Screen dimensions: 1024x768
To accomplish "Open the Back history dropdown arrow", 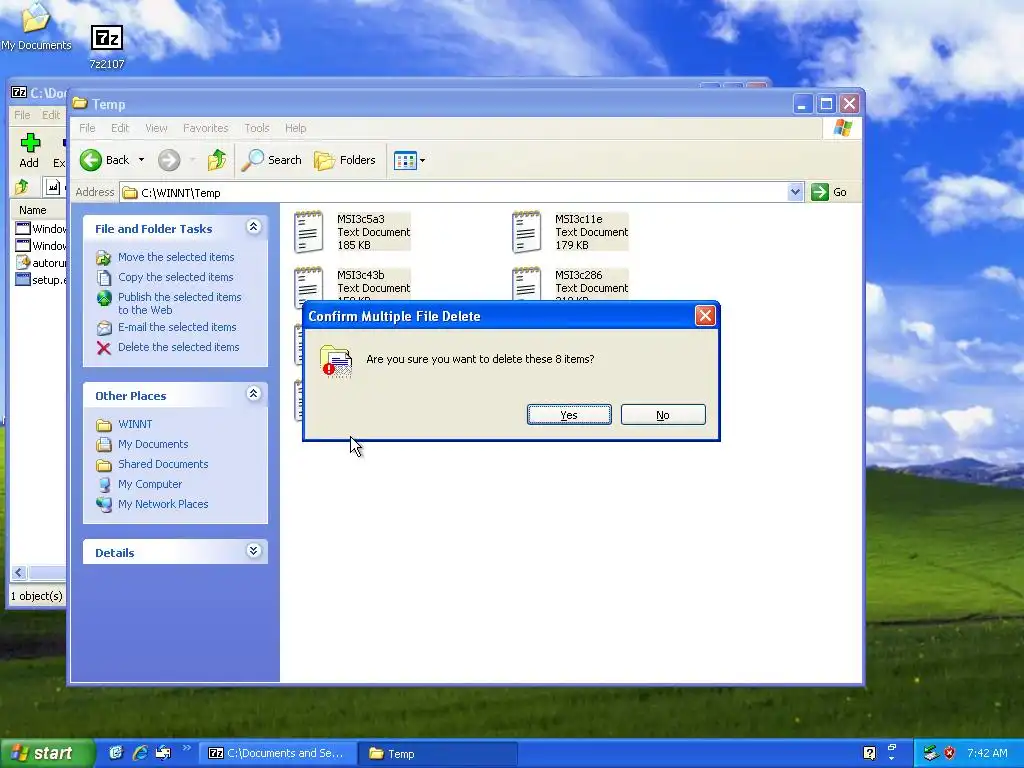I will [141, 160].
